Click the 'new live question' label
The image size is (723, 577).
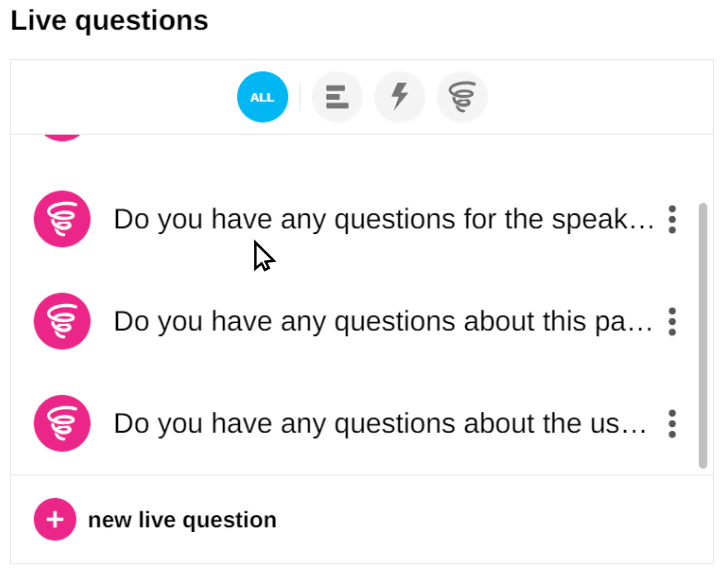point(182,520)
